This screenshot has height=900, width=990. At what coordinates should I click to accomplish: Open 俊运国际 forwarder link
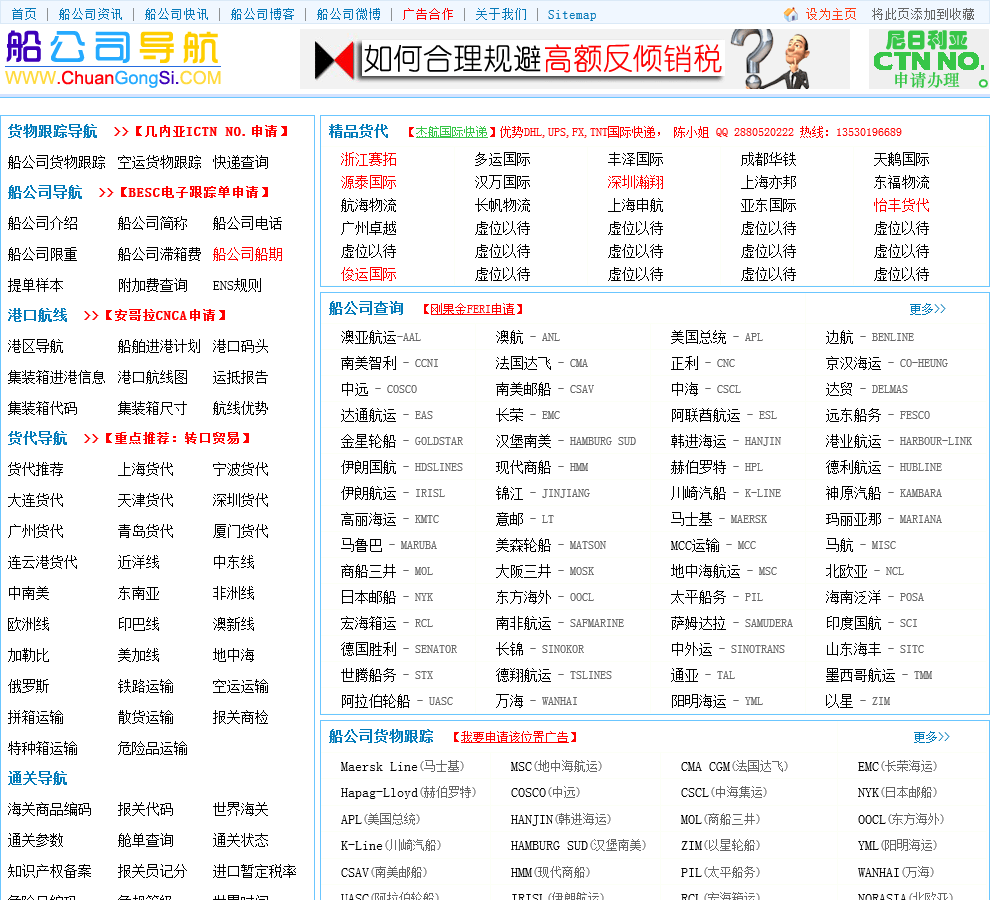368,274
